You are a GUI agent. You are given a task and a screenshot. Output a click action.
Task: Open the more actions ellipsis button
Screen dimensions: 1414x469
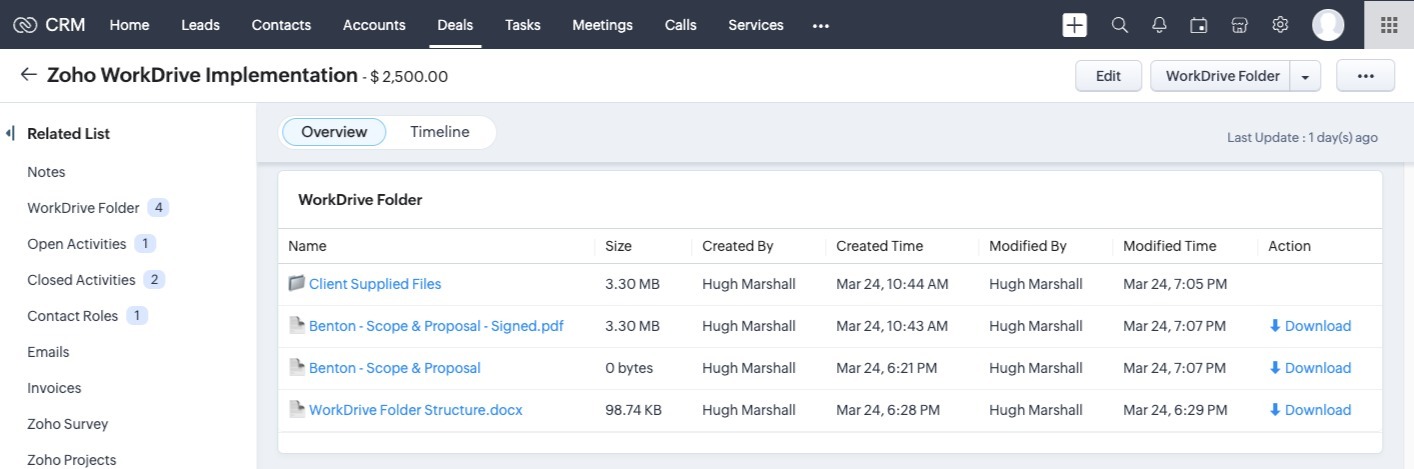coord(1365,76)
